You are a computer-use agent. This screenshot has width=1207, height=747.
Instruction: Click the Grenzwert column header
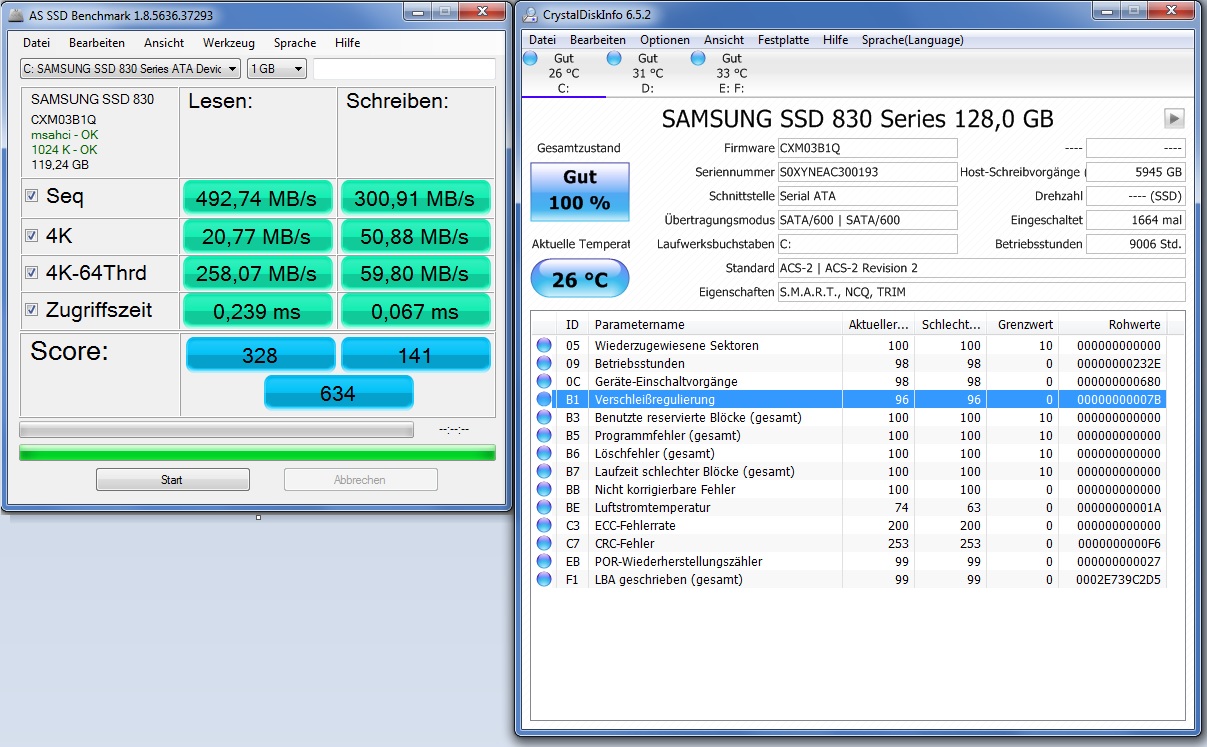coord(1021,324)
